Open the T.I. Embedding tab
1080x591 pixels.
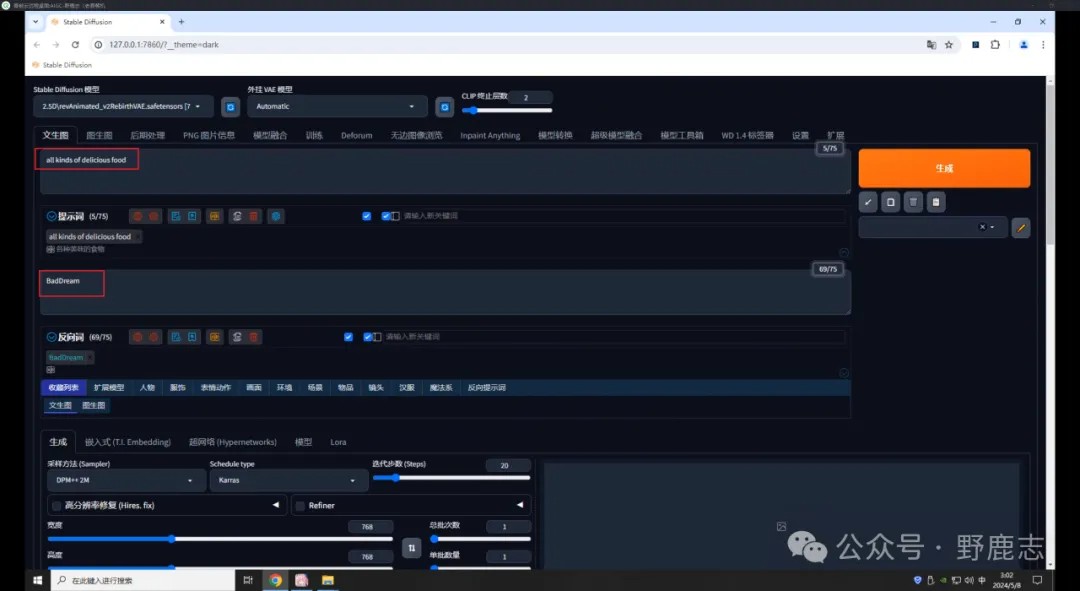click(127, 442)
